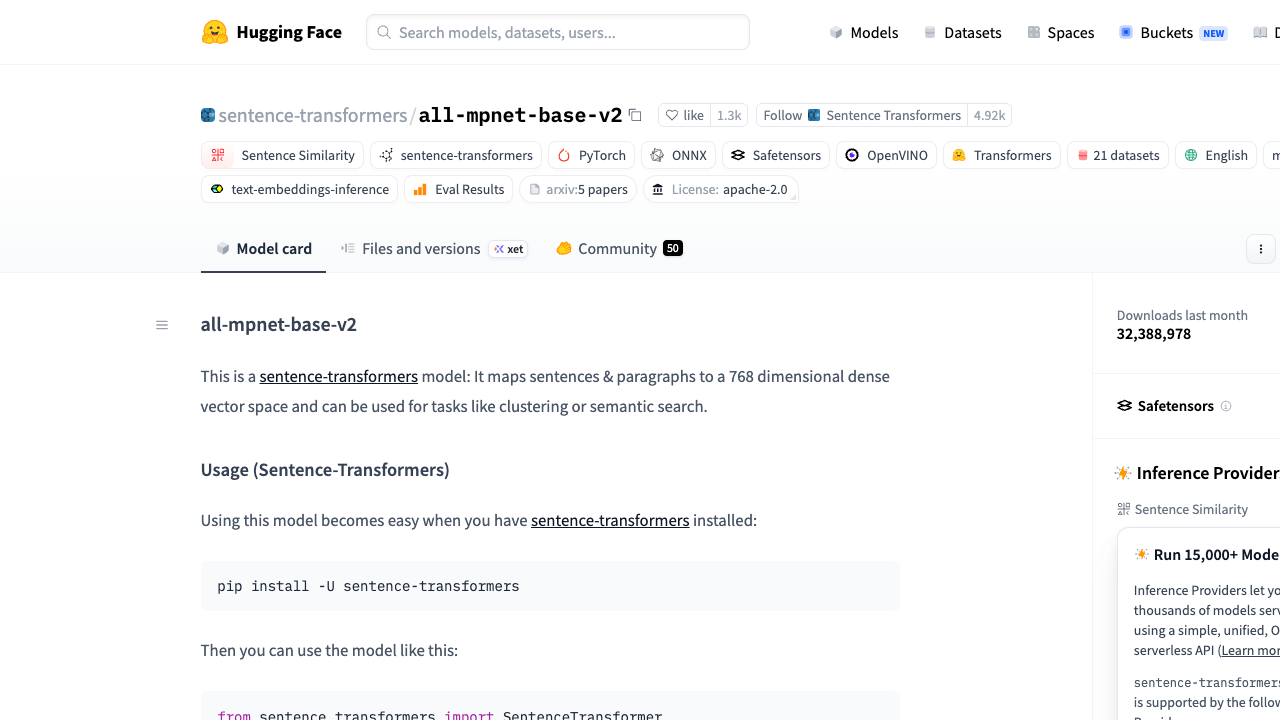Viewport: 1280px width, 720px height.
Task: Select the ONNX tag
Action: tap(678, 155)
